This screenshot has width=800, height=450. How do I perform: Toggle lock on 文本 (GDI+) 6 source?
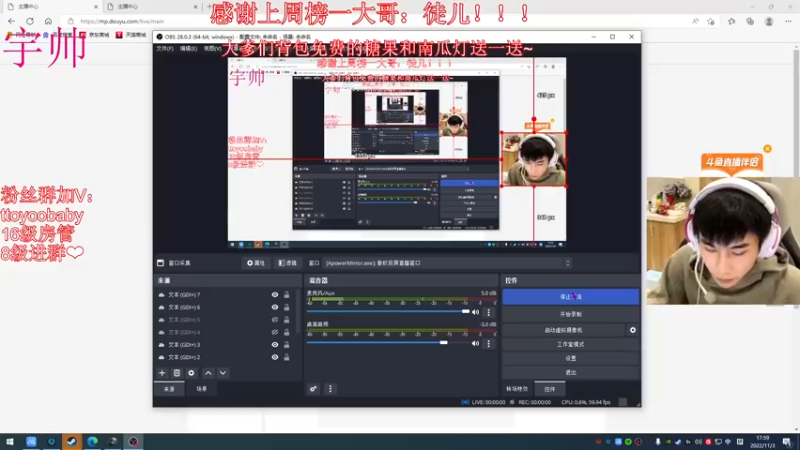tap(287, 307)
